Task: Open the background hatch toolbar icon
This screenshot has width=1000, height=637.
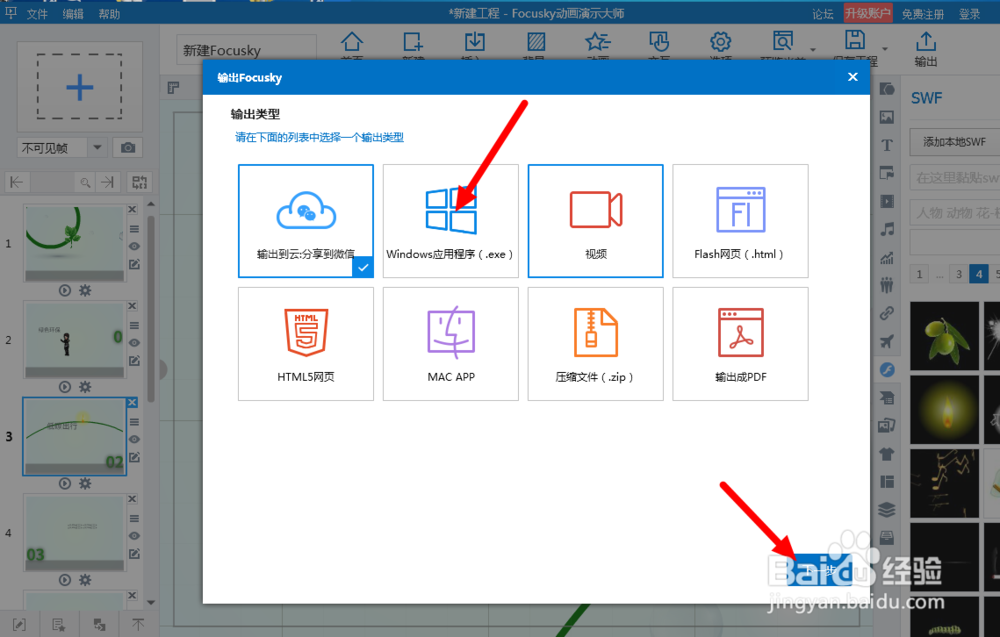Action: pos(536,42)
